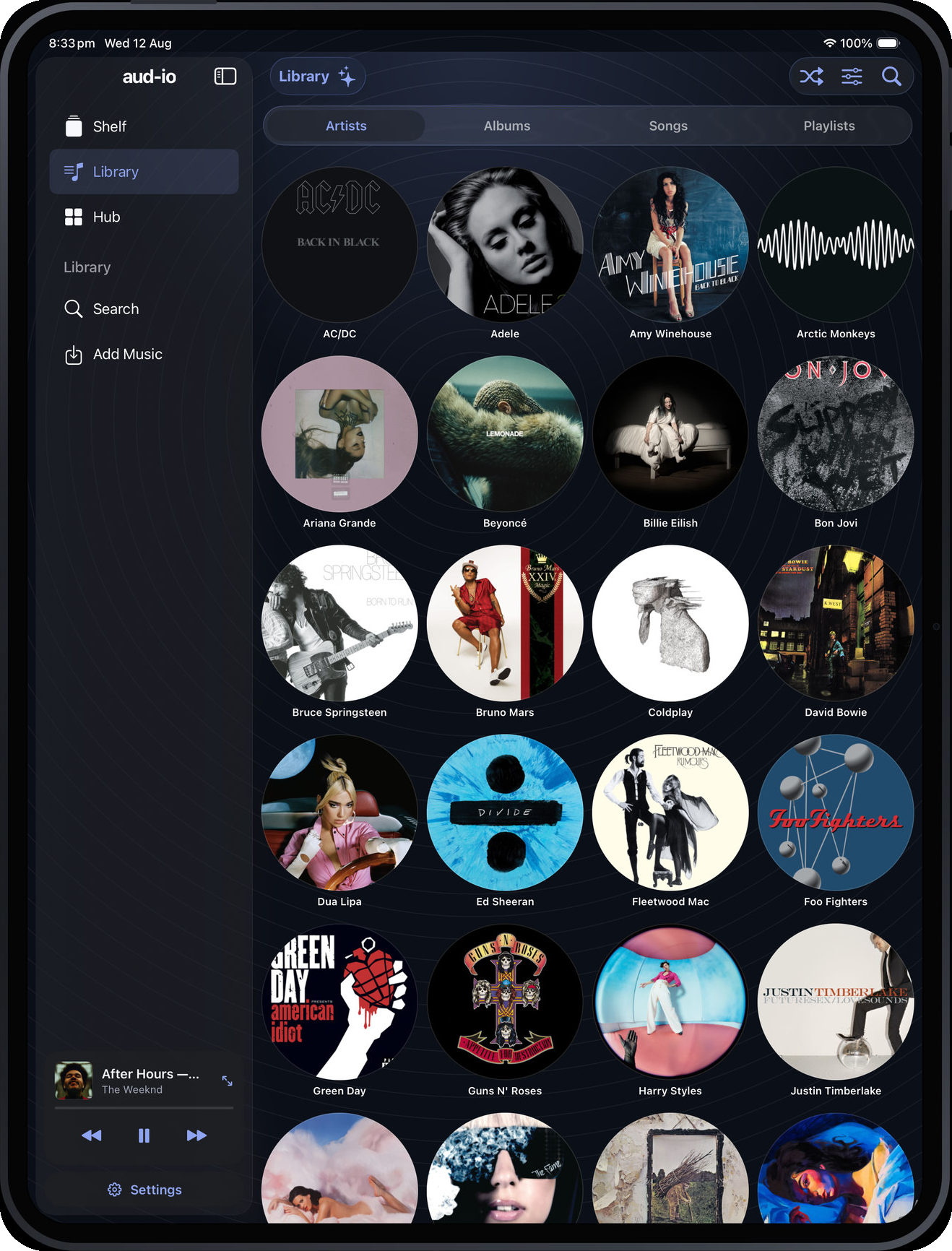
Task: Click the After Hours song title
Action: point(150,1074)
